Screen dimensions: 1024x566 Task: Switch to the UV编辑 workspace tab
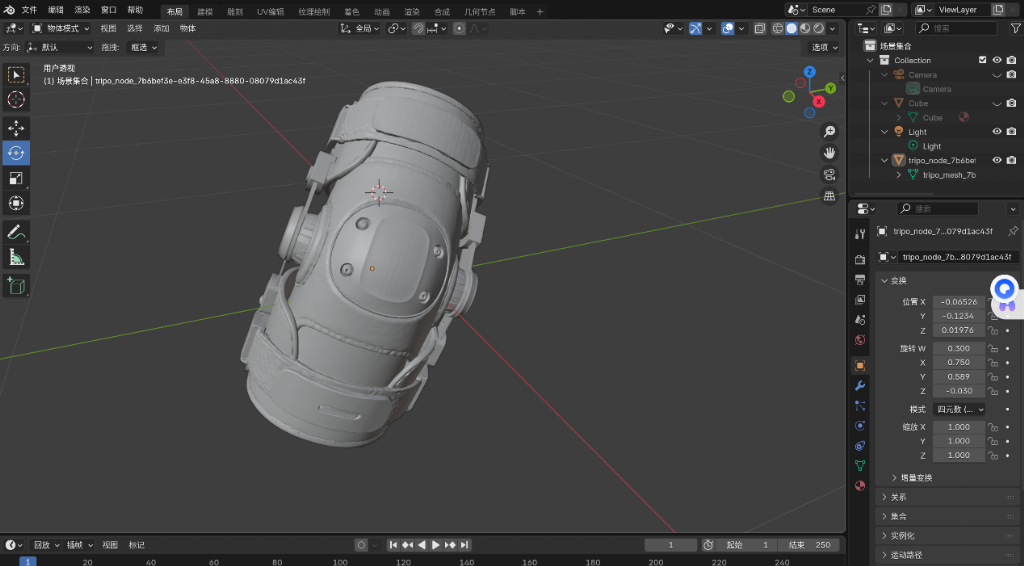(270, 11)
